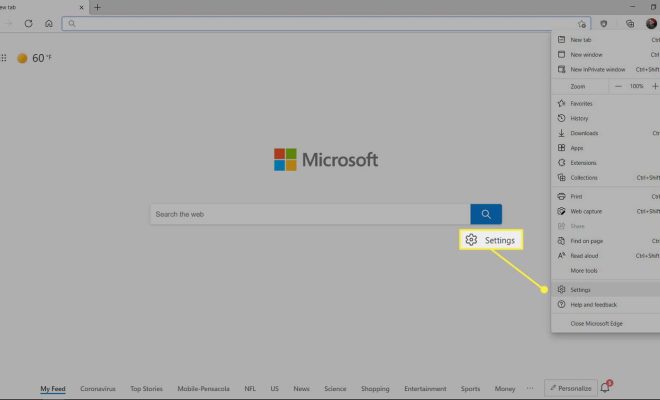Viewport: 660px width, 400px height.
Task: Open the Sports feed tab
Action: pos(470,389)
